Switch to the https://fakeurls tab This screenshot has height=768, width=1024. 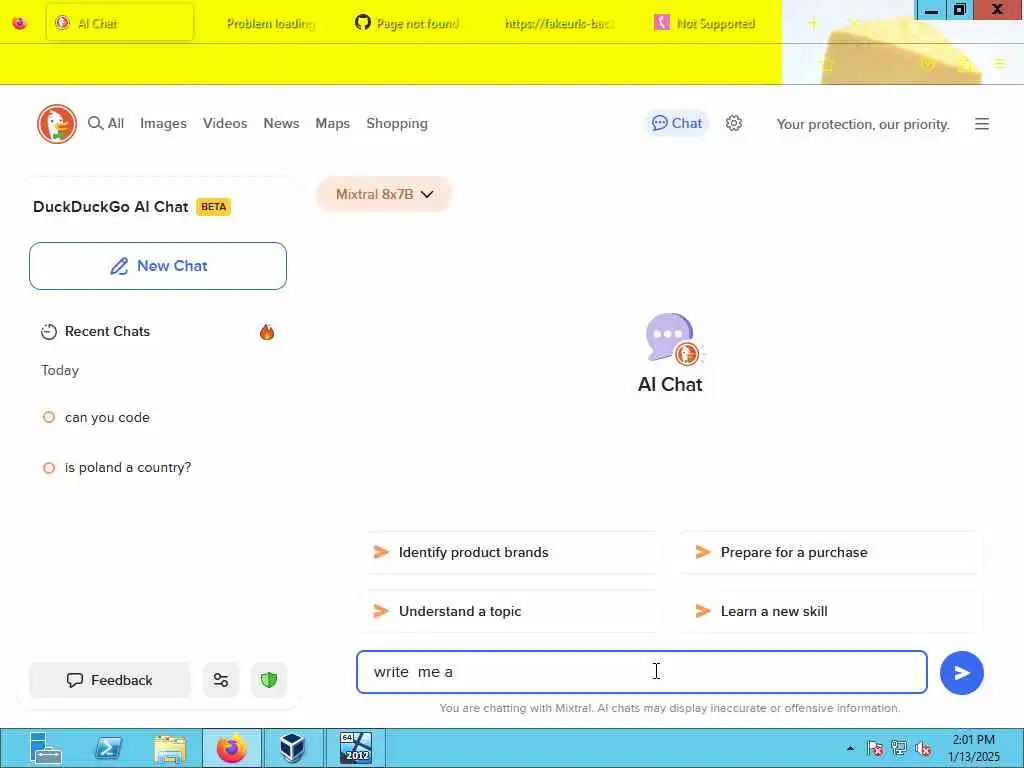(559, 24)
